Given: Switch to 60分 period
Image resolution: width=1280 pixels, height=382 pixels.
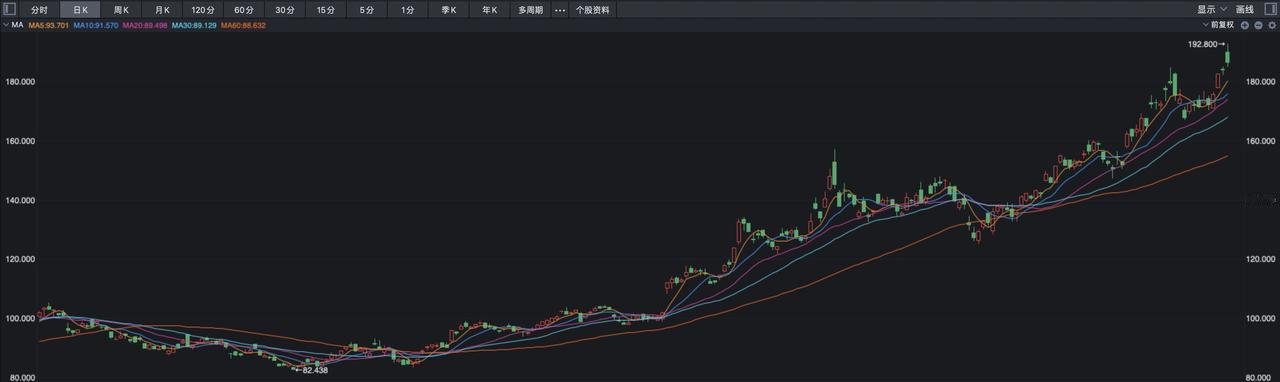Looking at the screenshot, I should [244, 10].
